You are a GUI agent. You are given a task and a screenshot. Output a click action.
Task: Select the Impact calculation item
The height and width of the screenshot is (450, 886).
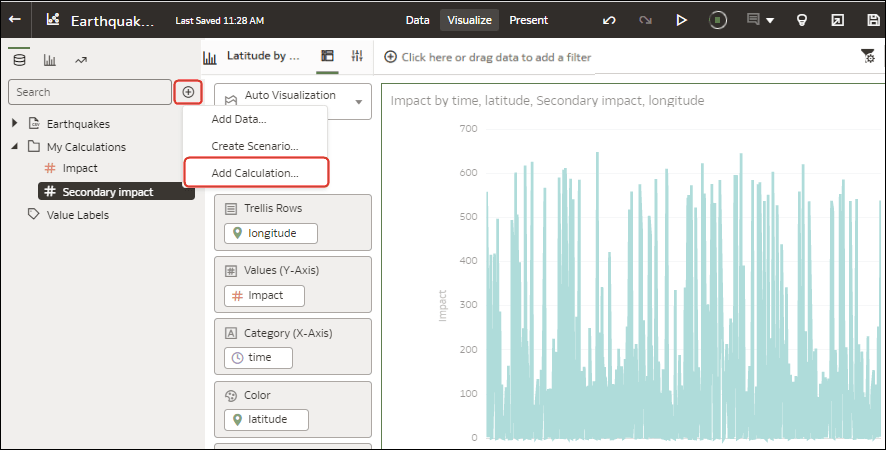79,168
